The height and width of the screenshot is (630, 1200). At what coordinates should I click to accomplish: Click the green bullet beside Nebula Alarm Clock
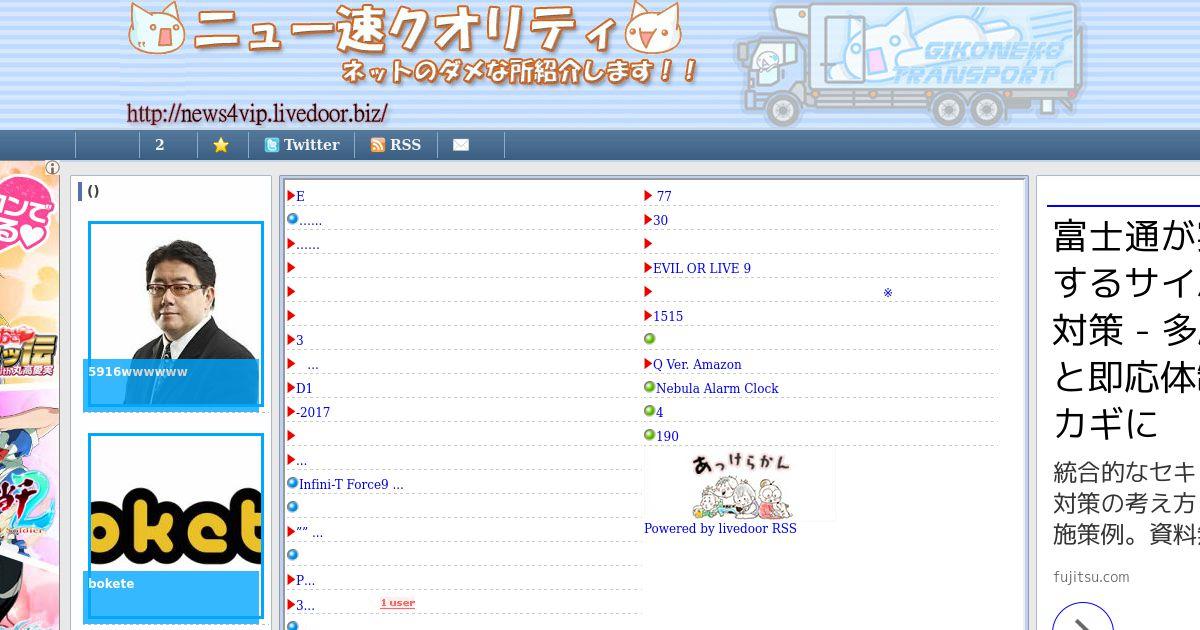[x=649, y=387]
